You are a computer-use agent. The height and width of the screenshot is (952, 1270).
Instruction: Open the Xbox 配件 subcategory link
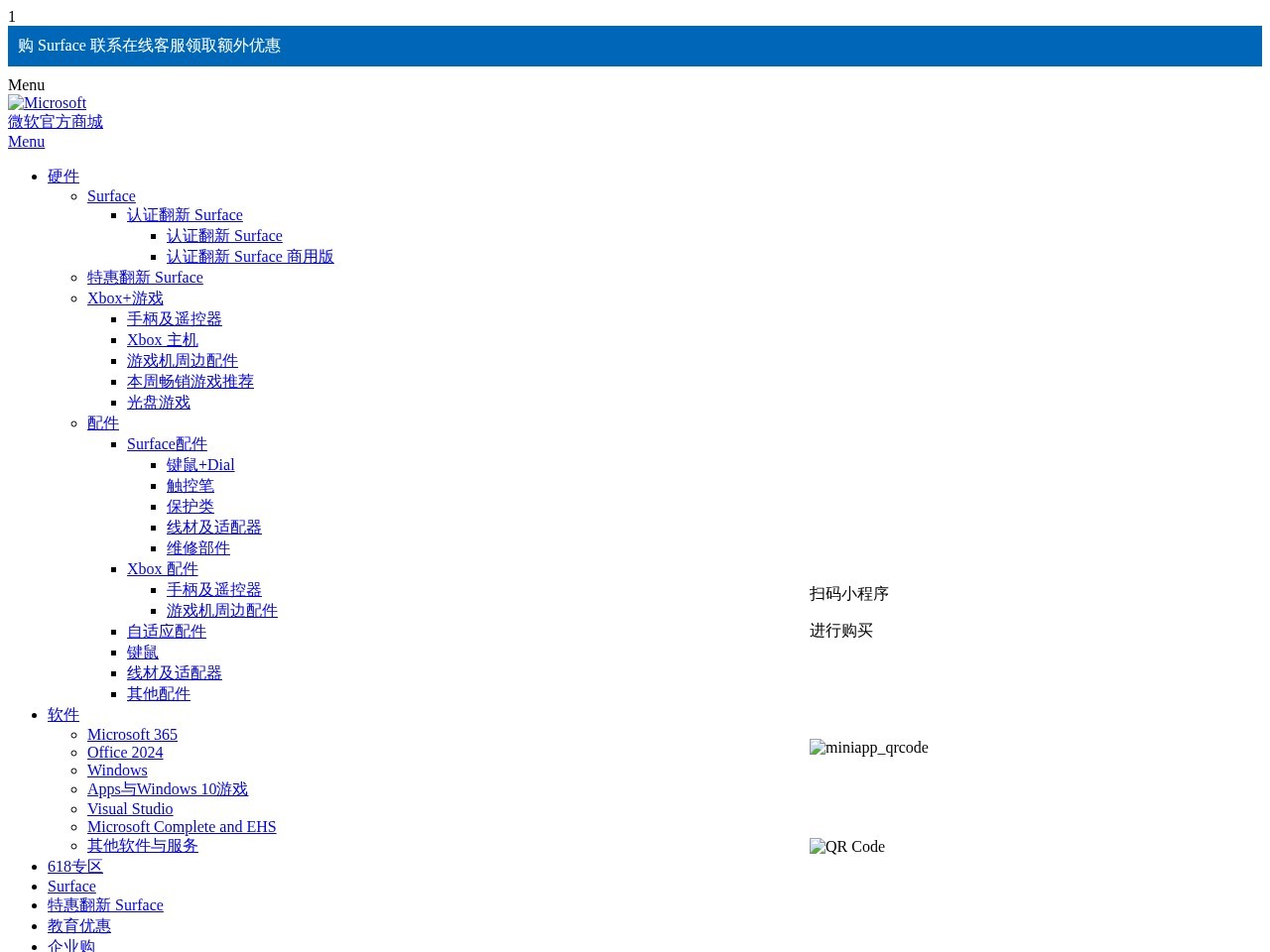coord(163,569)
